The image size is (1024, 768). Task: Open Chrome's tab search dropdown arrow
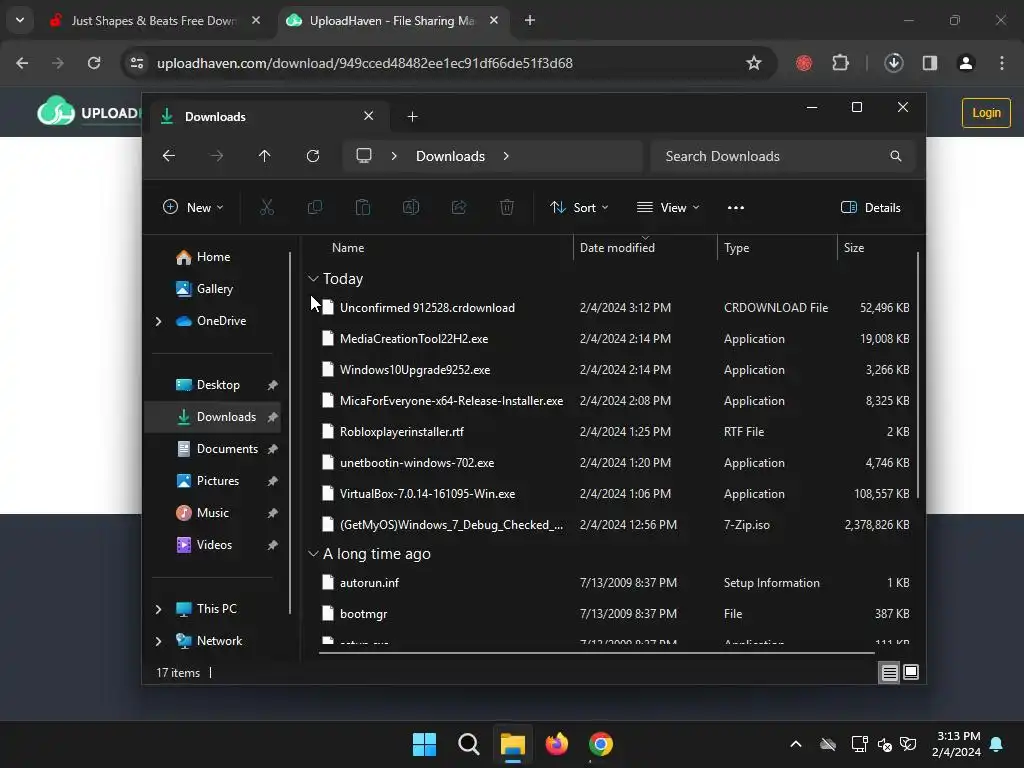(x=20, y=20)
